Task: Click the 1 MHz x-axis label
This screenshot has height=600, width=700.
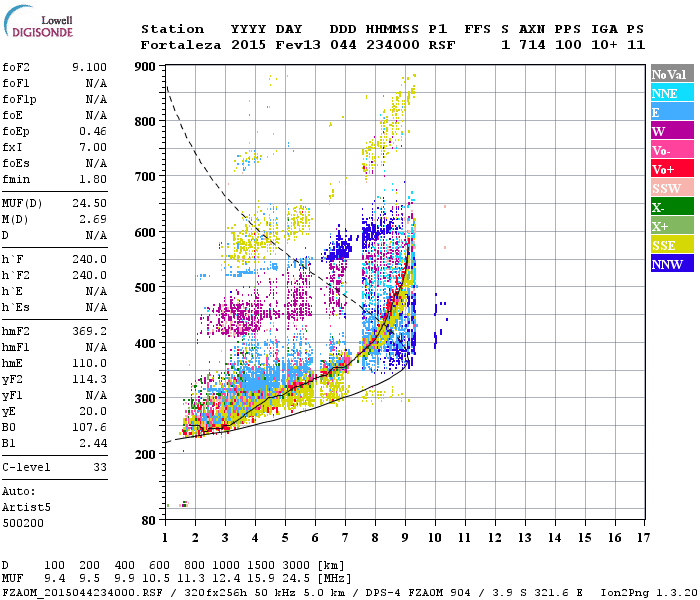Action: tap(165, 538)
